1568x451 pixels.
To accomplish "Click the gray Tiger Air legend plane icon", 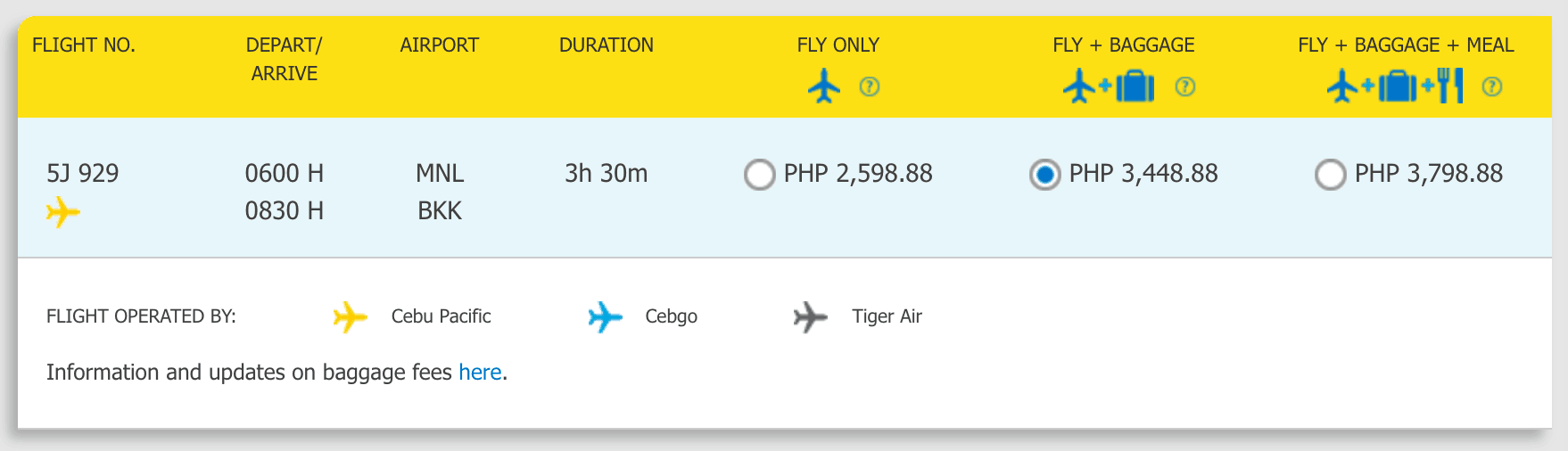I will (810, 316).
